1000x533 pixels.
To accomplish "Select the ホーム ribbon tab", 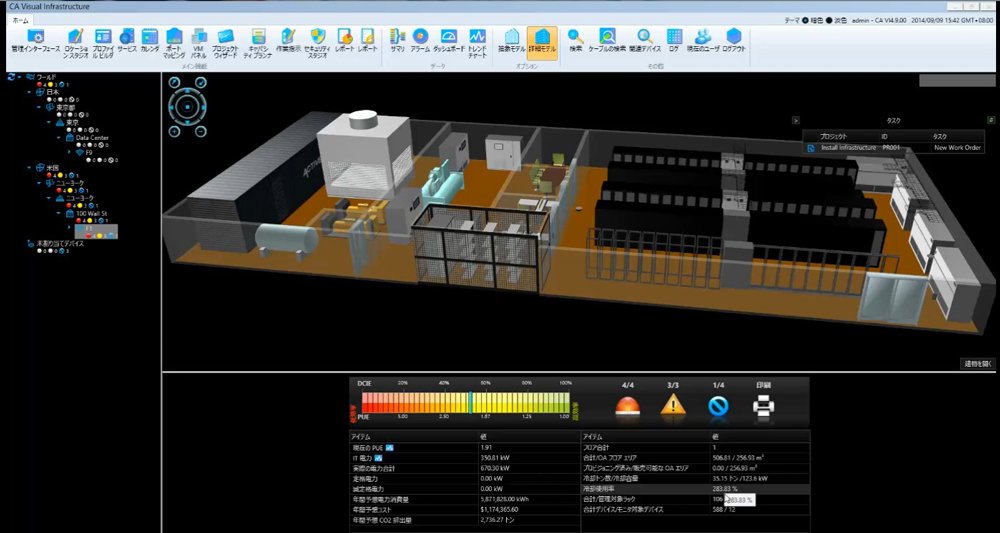I will coord(21,20).
